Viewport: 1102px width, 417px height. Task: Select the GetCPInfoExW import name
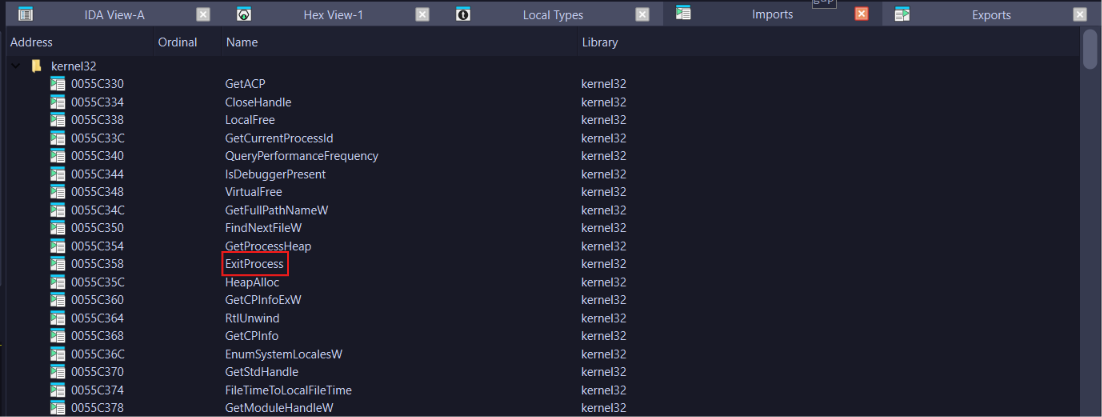[x=263, y=300]
